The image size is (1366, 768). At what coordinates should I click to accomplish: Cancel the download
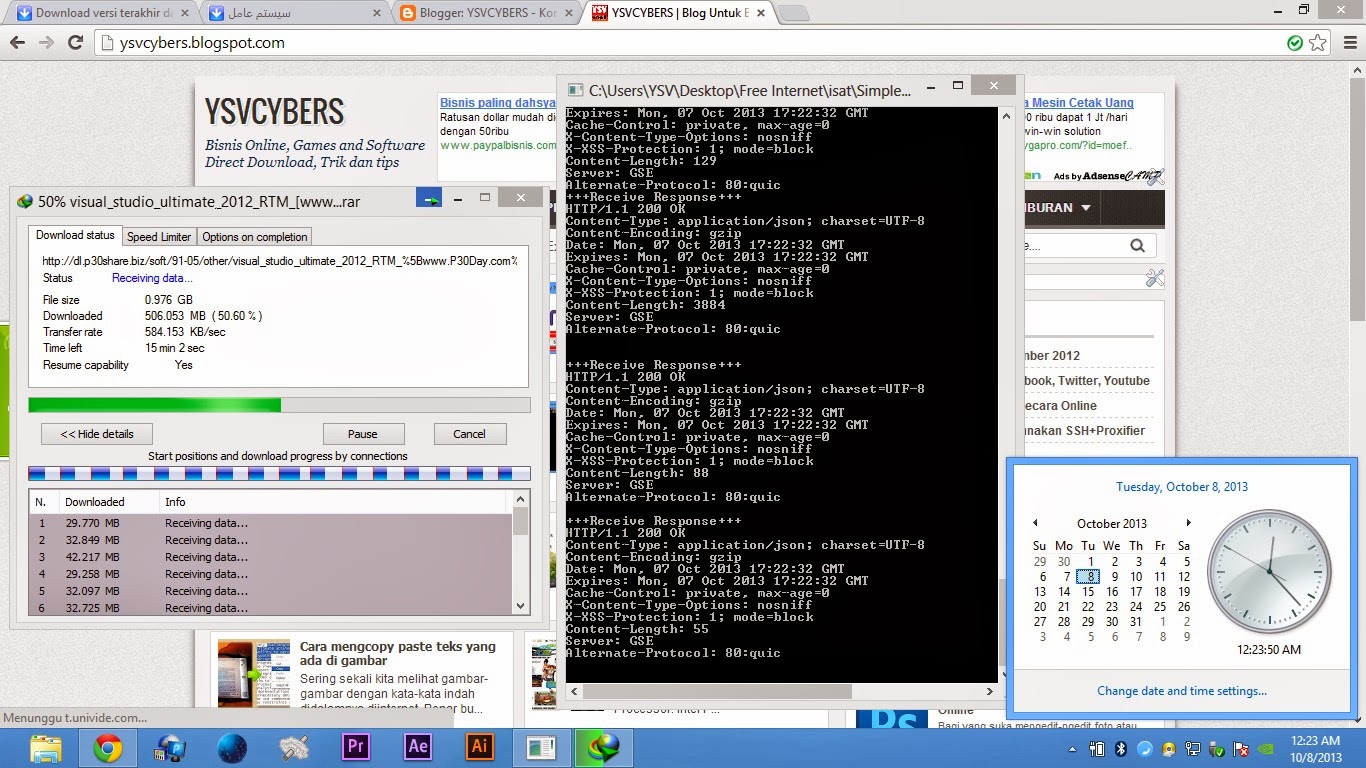[x=469, y=434]
